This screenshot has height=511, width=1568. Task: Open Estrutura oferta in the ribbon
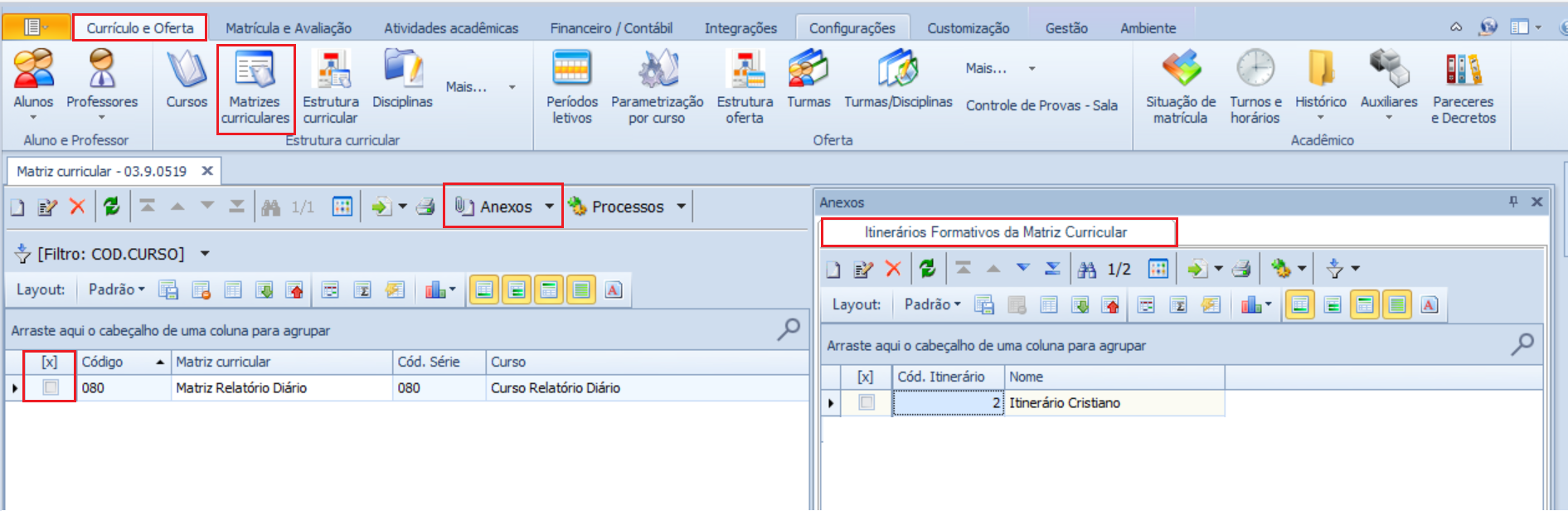click(745, 88)
